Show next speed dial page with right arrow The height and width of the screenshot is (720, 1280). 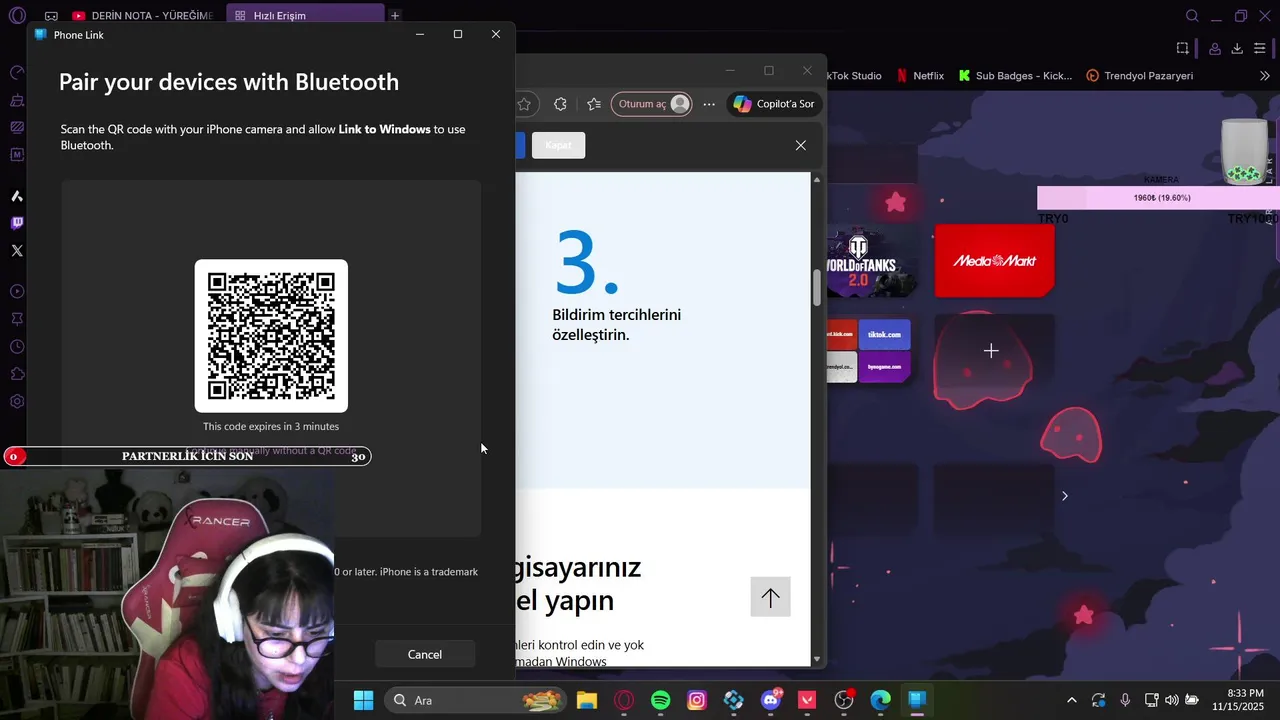[1064, 496]
